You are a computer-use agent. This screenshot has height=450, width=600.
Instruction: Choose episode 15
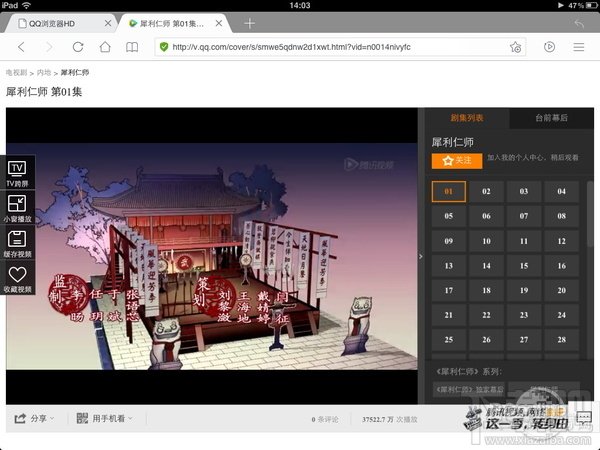(524, 266)
